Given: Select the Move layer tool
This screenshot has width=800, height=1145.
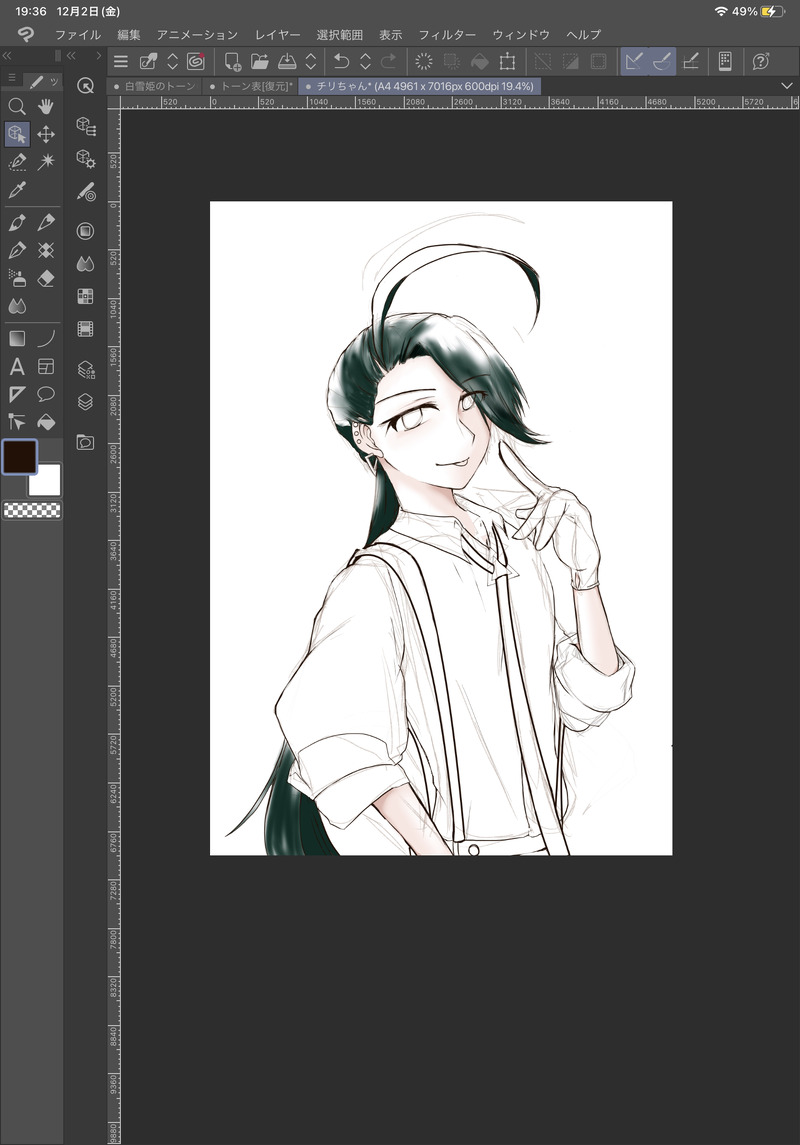Looking at the screenshot, I should 46,134.
